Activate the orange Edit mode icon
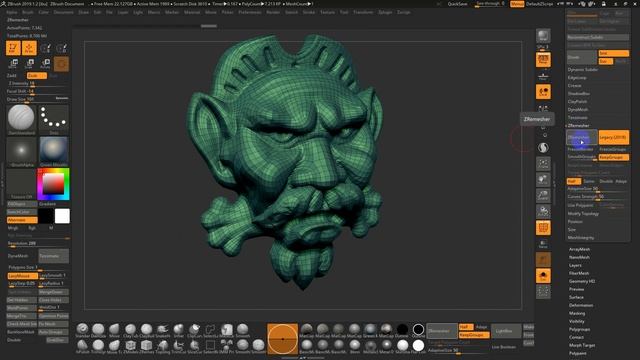The image size is (640, 360). click(13, 48)
